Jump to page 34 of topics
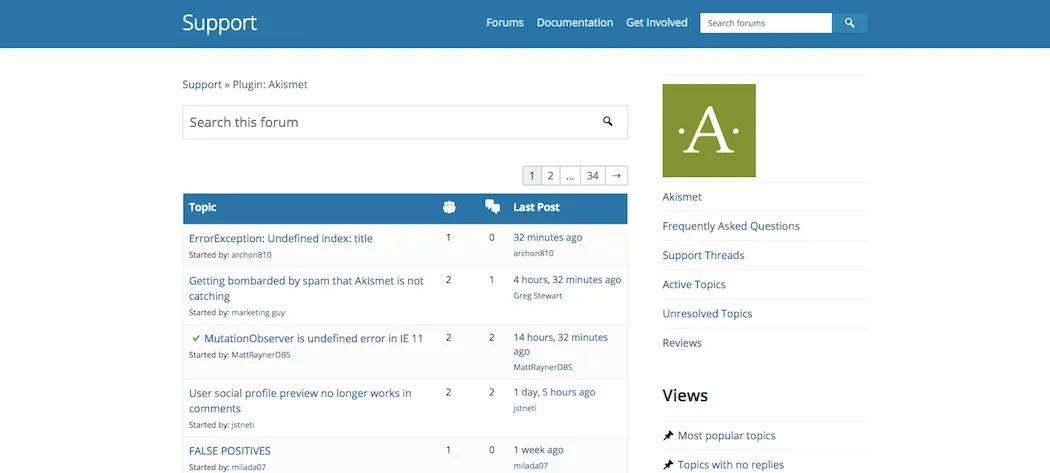1050x473 pixels. pyautogui.click(x=593, y=176)
